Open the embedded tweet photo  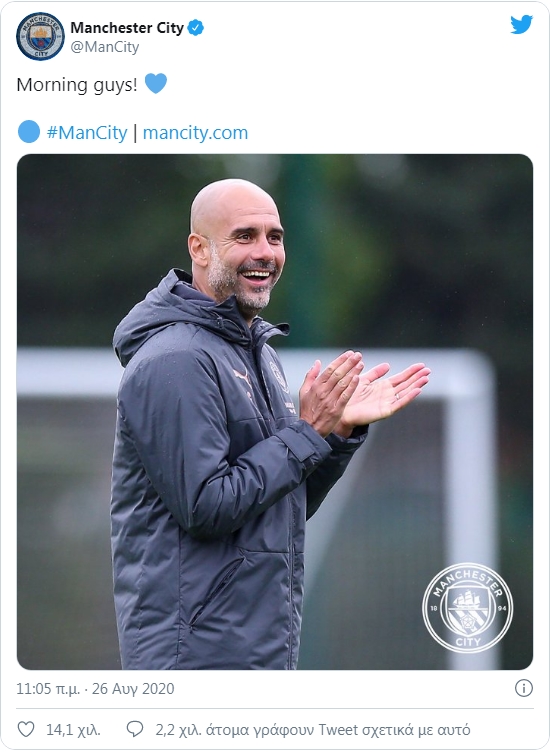275,411
